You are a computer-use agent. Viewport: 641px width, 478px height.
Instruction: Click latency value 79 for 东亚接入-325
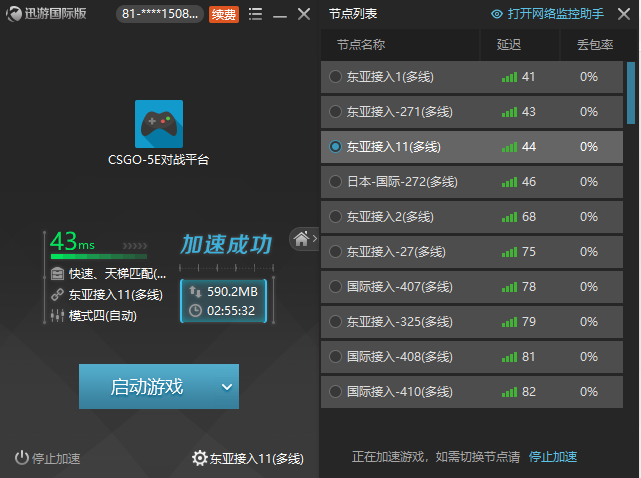[529, 322]
